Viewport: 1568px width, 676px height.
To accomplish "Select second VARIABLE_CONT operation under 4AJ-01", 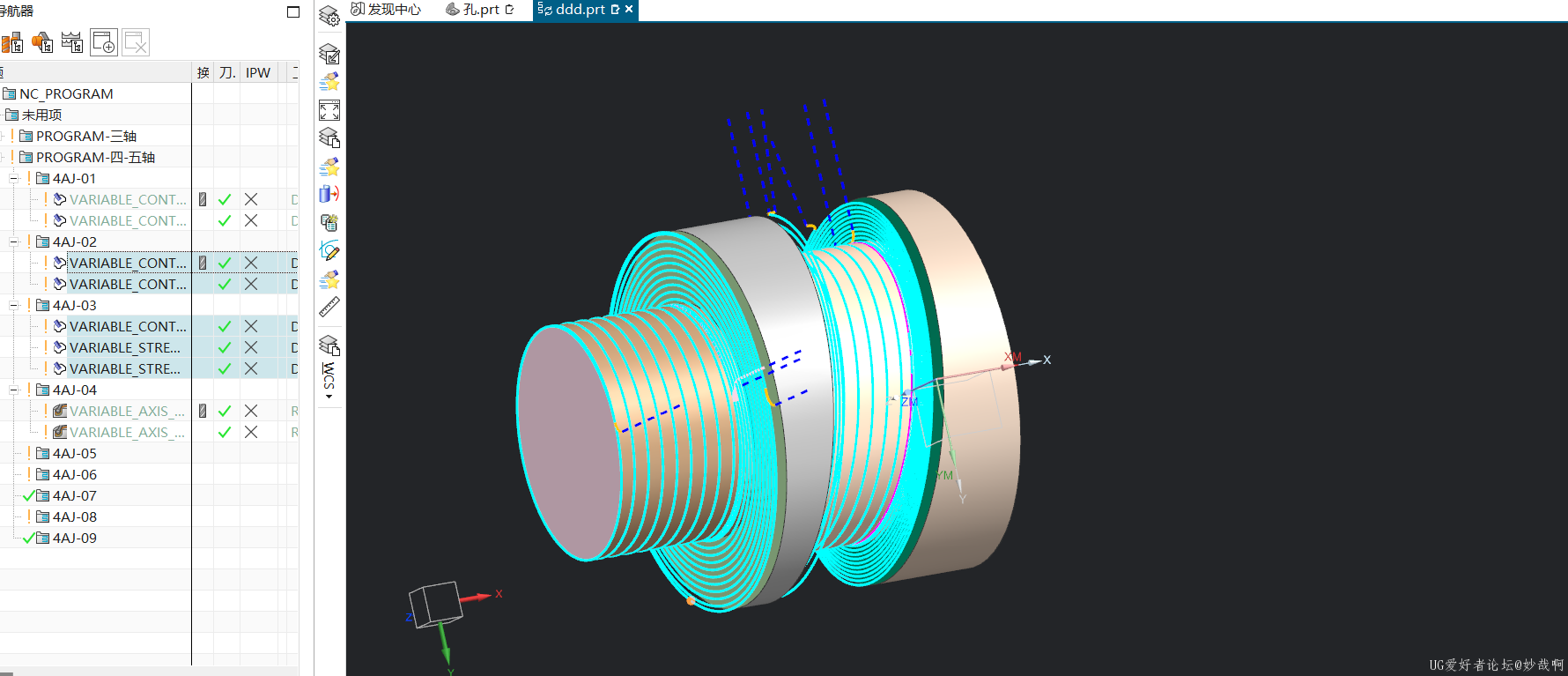I will tap(128, 220).
